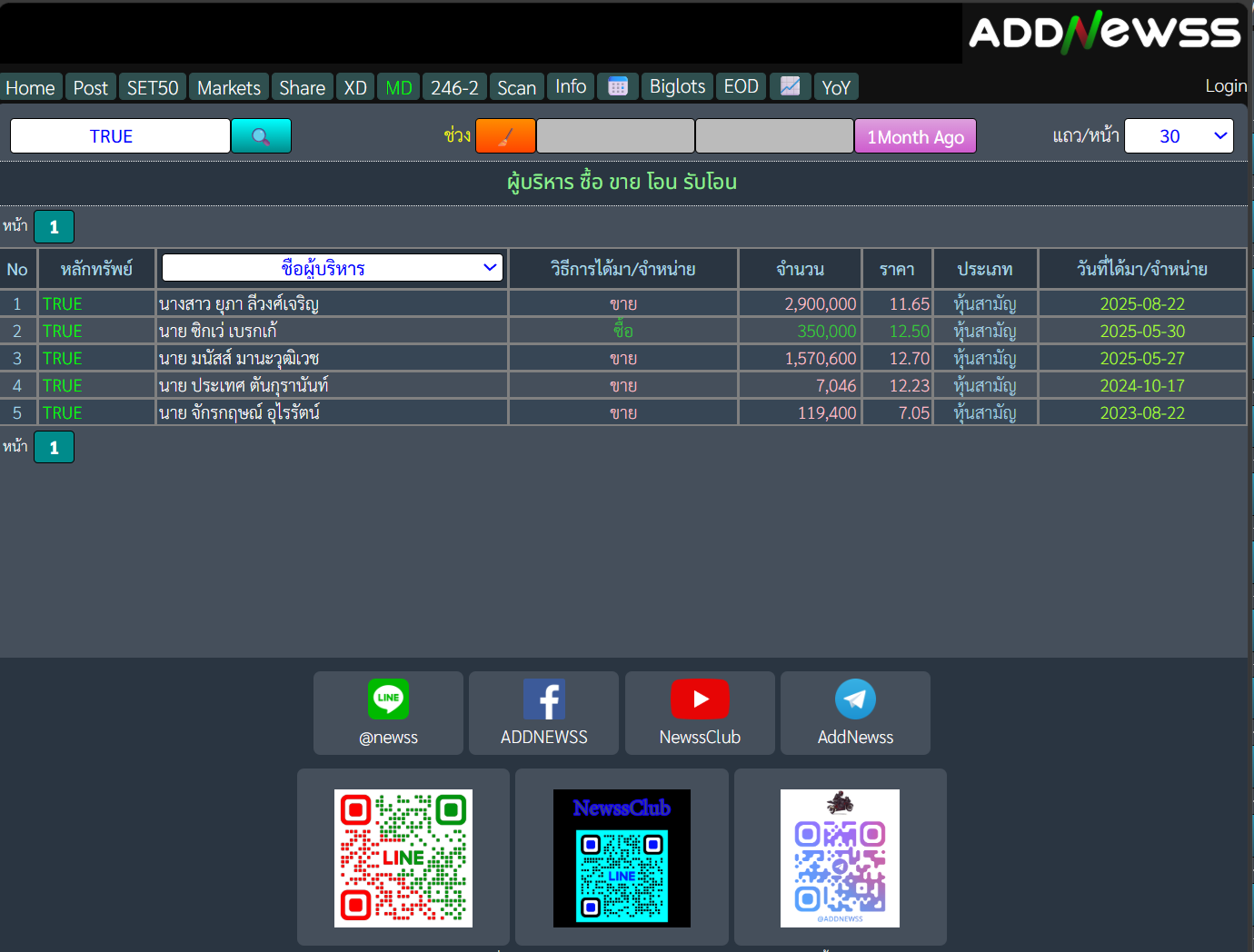Expand the rows-per-page dropdown showing 30
1254x952 pixels.
click(1179, 136)
